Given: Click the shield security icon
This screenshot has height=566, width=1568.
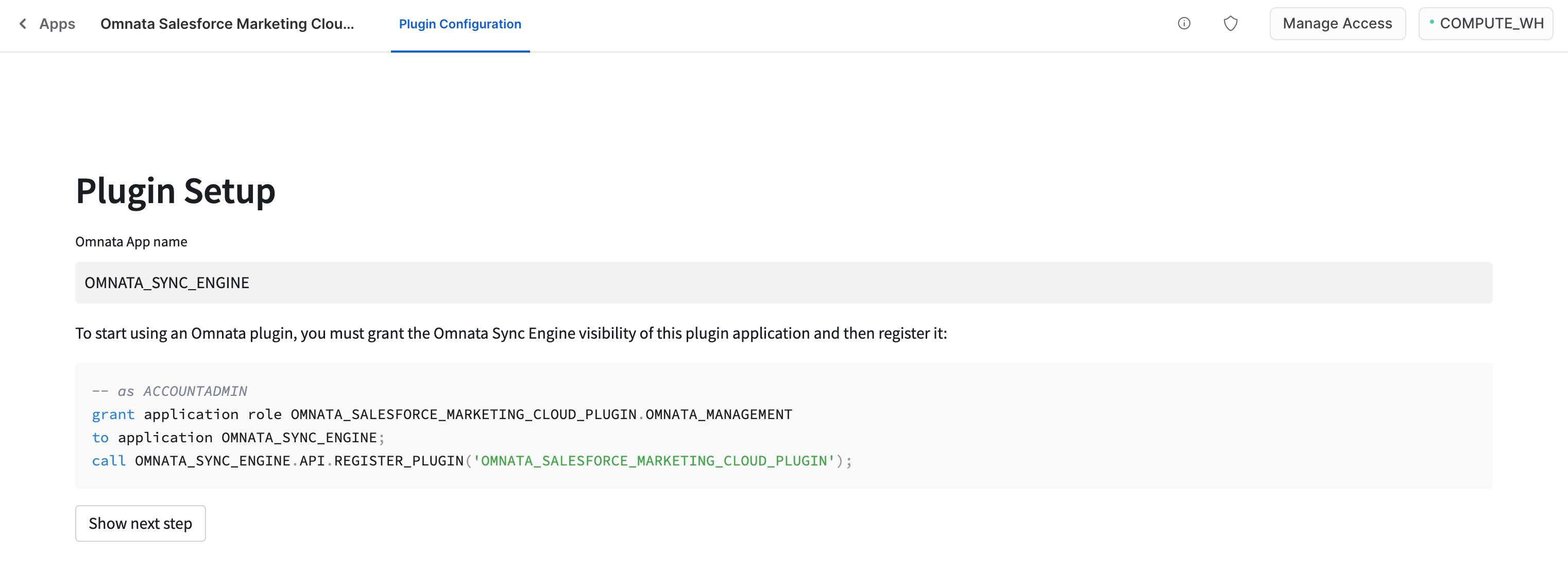Looking at the screenshot, I should pyautogui.click(x=1230, y=24).
